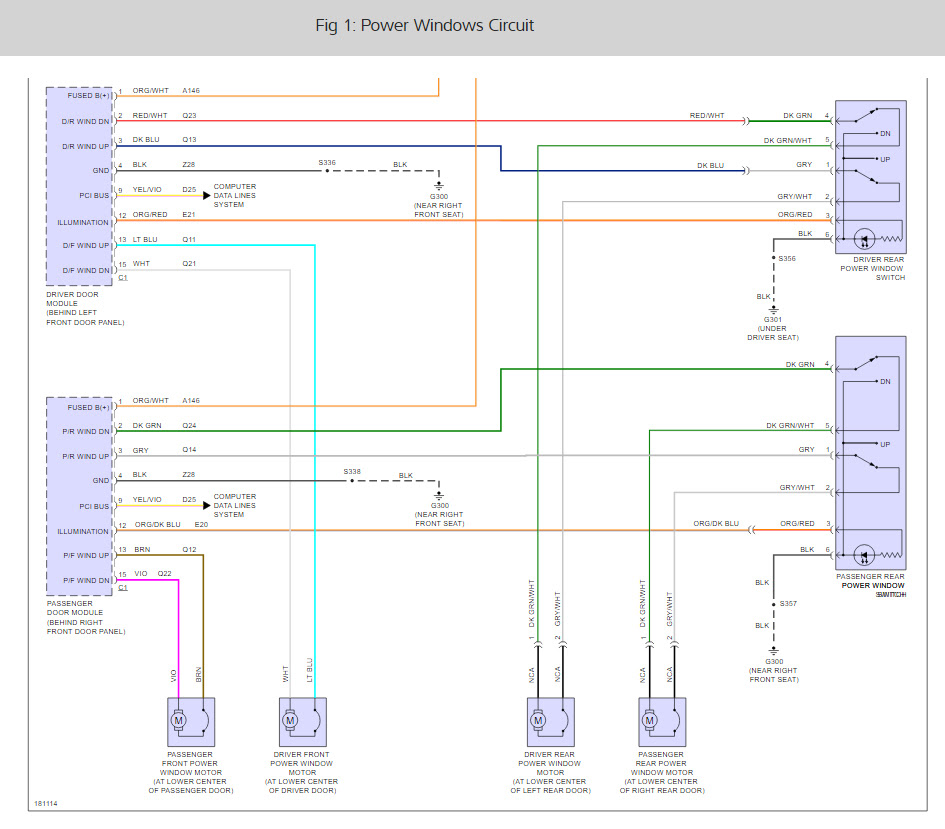Screen dimensions: 945x829
Task: Click the diagram number 181114
Action: pos(46,804)
